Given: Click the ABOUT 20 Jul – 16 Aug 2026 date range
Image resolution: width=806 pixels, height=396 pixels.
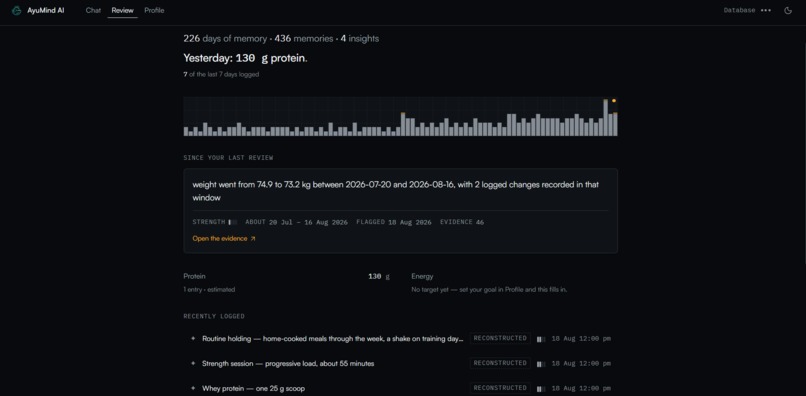Looking at the screenshot, I should point(297,222).
